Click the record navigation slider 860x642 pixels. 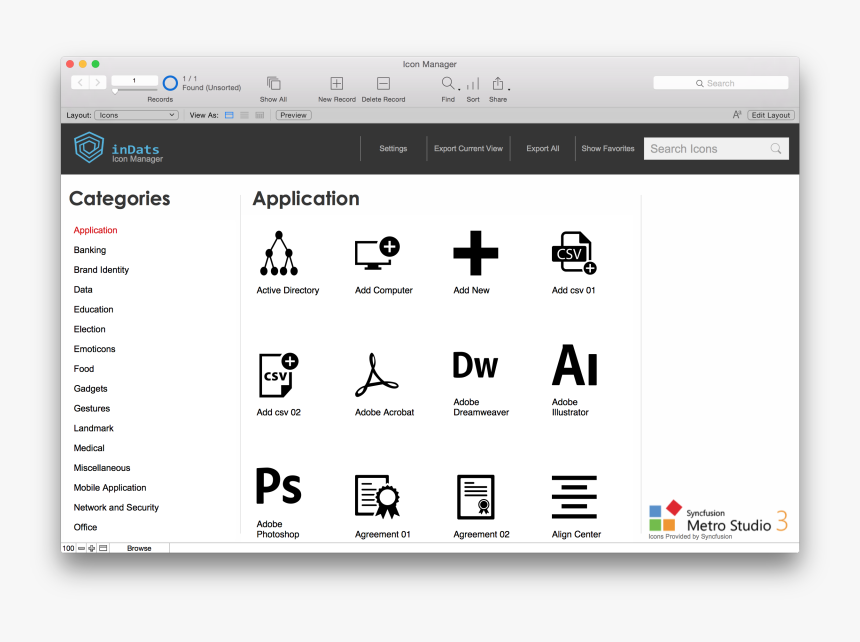(134, 91)
